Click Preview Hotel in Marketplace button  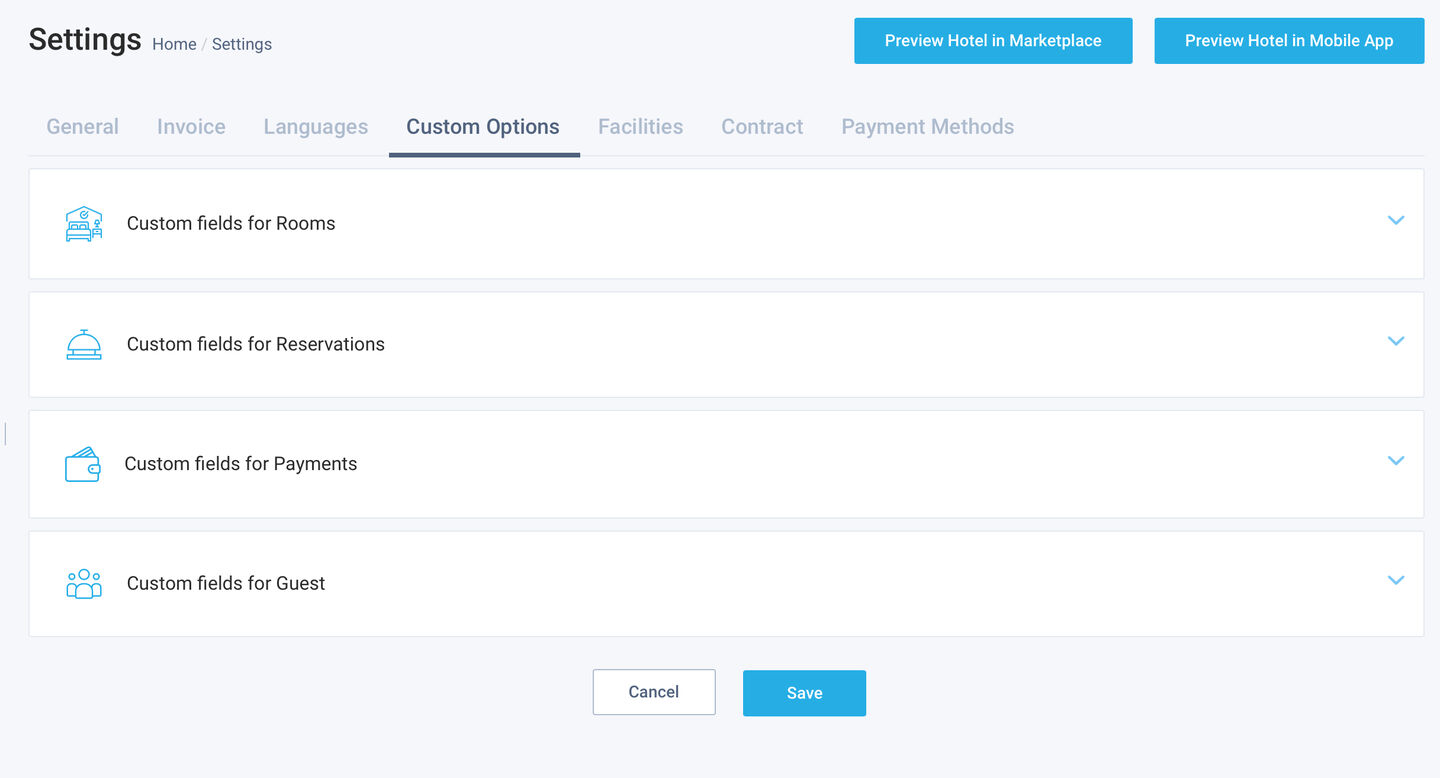pyautogui.click(x=993, y=41)
